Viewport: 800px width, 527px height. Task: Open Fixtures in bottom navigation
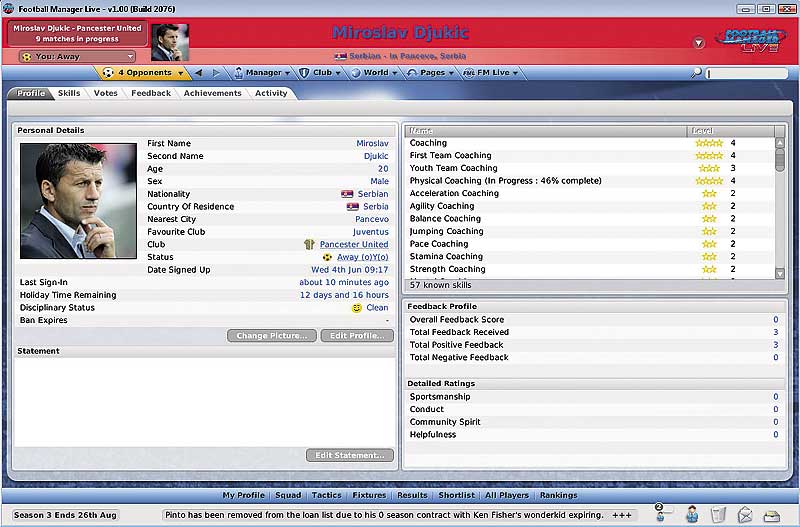(x=369, y=495)
